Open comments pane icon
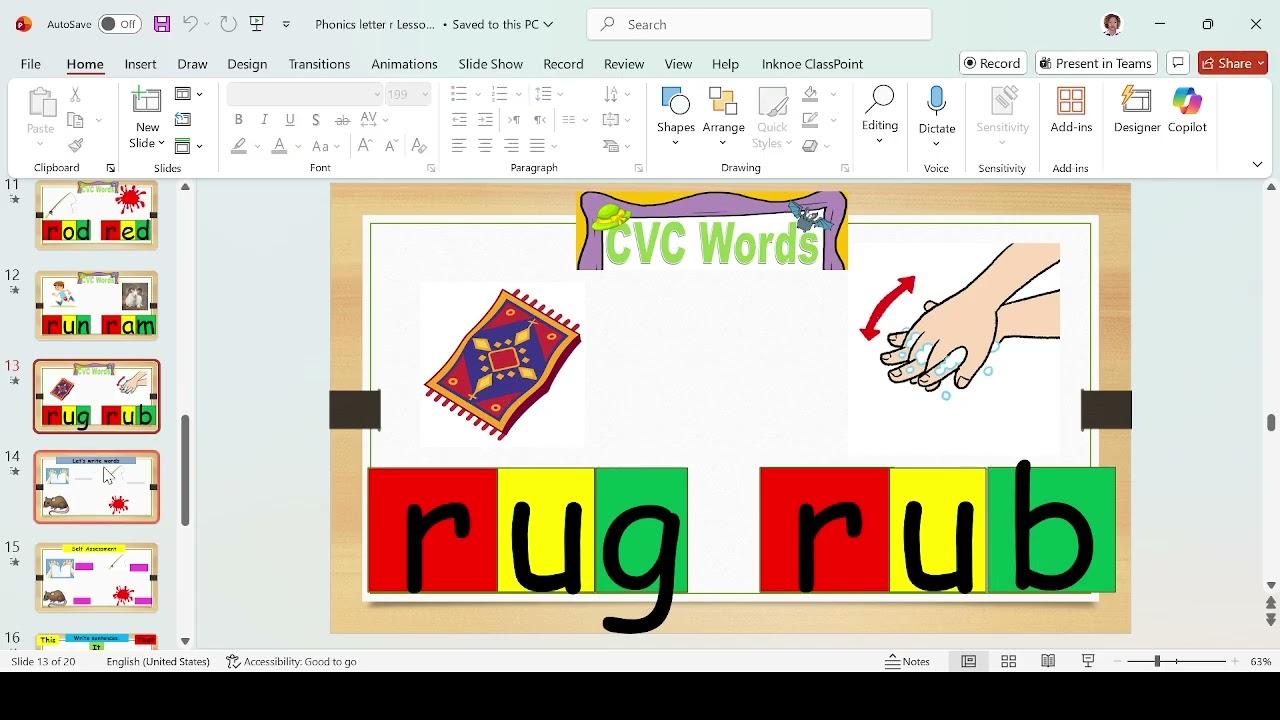Screen dimensions: 1280x720 [x=1179, y=63]
